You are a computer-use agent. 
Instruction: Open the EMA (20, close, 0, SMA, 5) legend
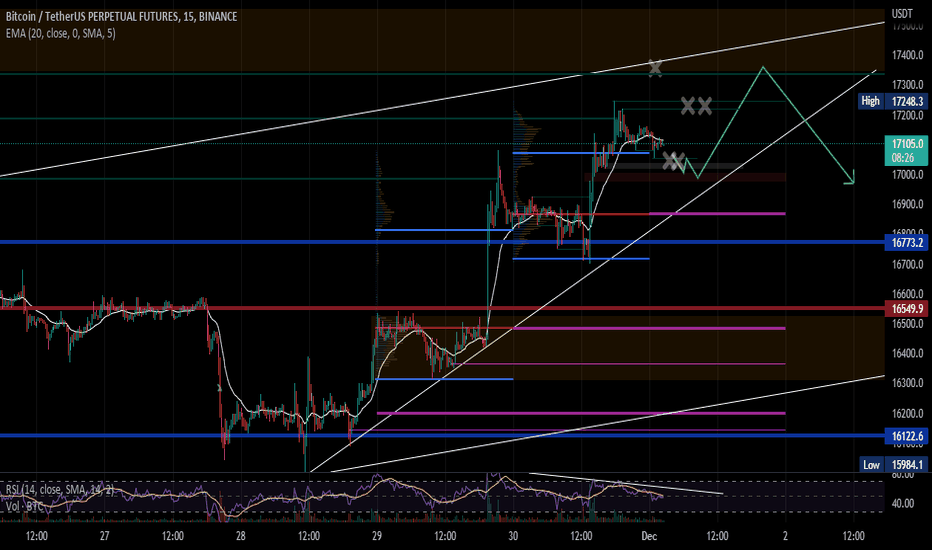(x=61, y=34)
